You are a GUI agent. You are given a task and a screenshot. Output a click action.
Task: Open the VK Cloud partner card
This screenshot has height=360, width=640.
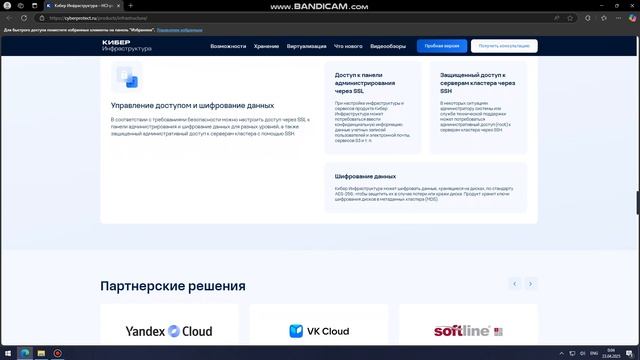(319, 325)
